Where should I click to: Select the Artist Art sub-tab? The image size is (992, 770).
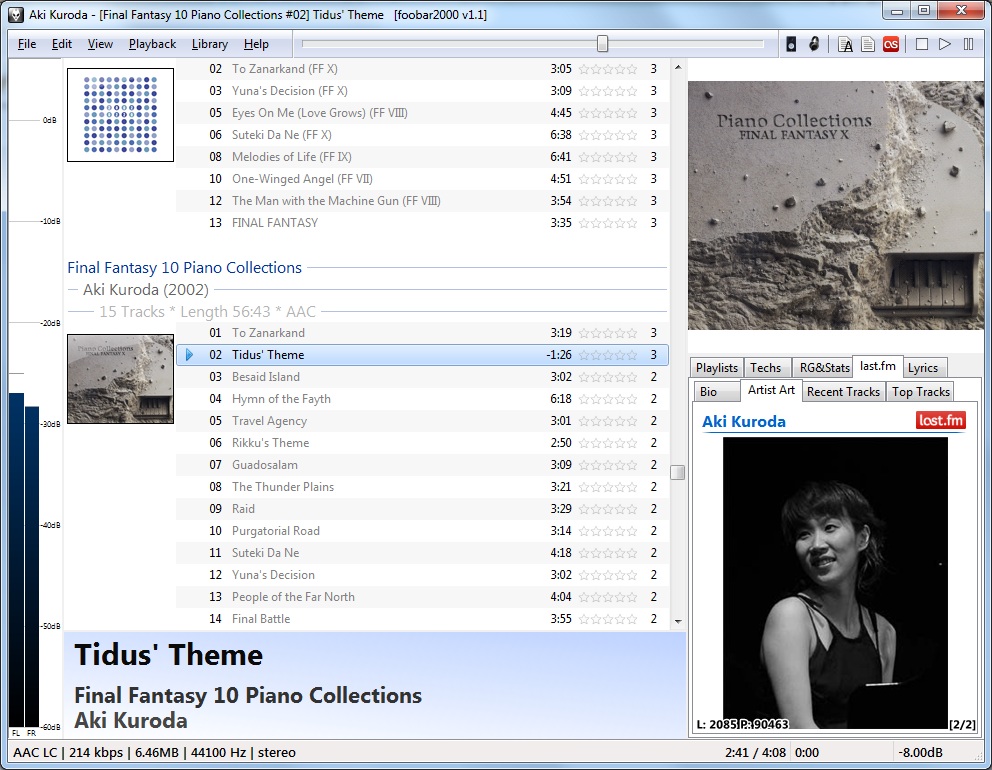click(771, 390)
